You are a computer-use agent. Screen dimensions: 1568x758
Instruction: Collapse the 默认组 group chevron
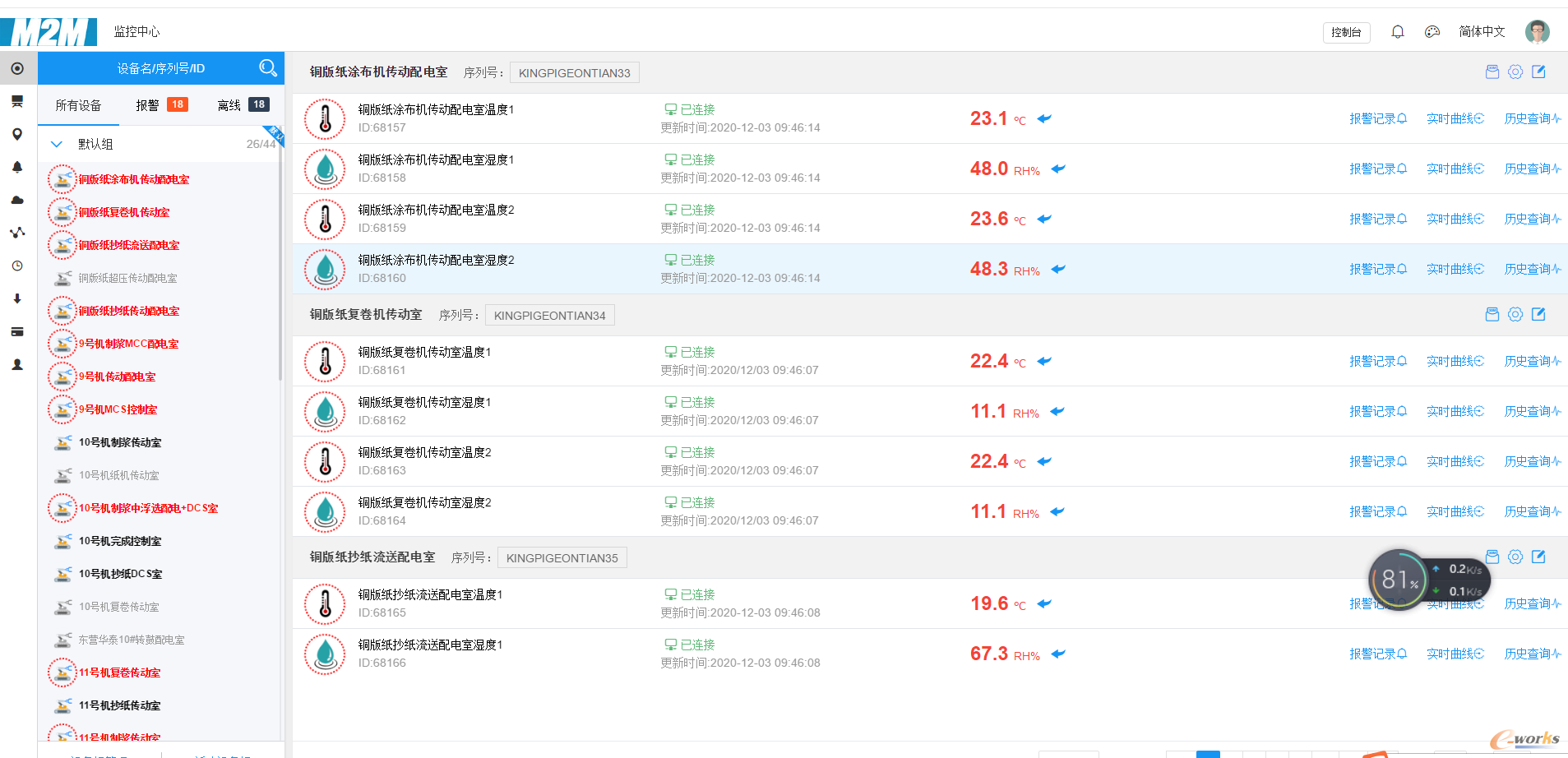point(57,144)
